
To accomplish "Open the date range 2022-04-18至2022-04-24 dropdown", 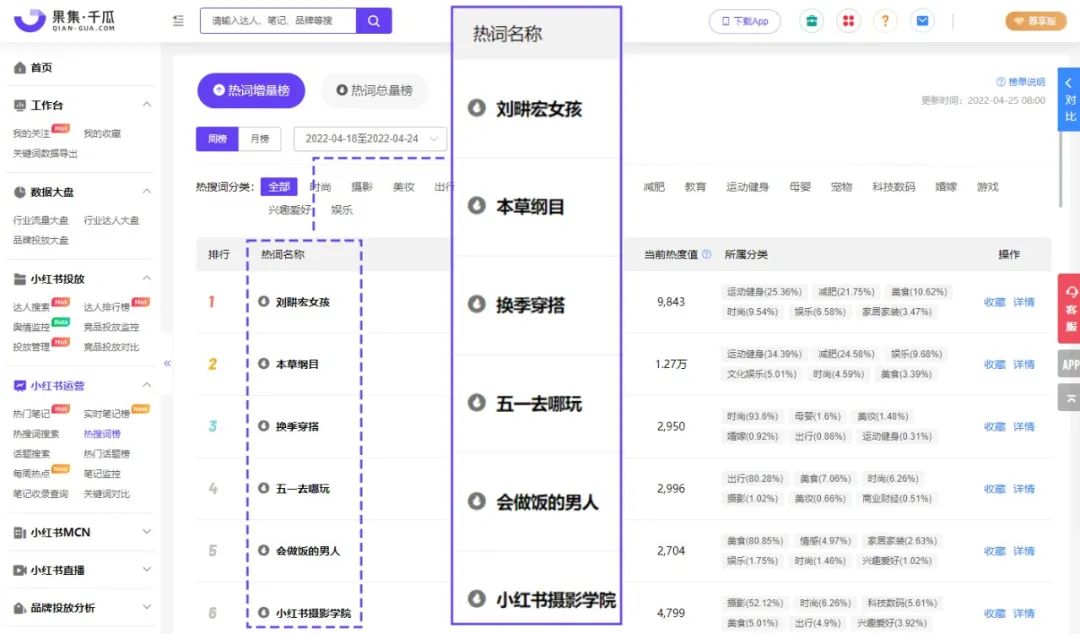I will pos(370,139).
